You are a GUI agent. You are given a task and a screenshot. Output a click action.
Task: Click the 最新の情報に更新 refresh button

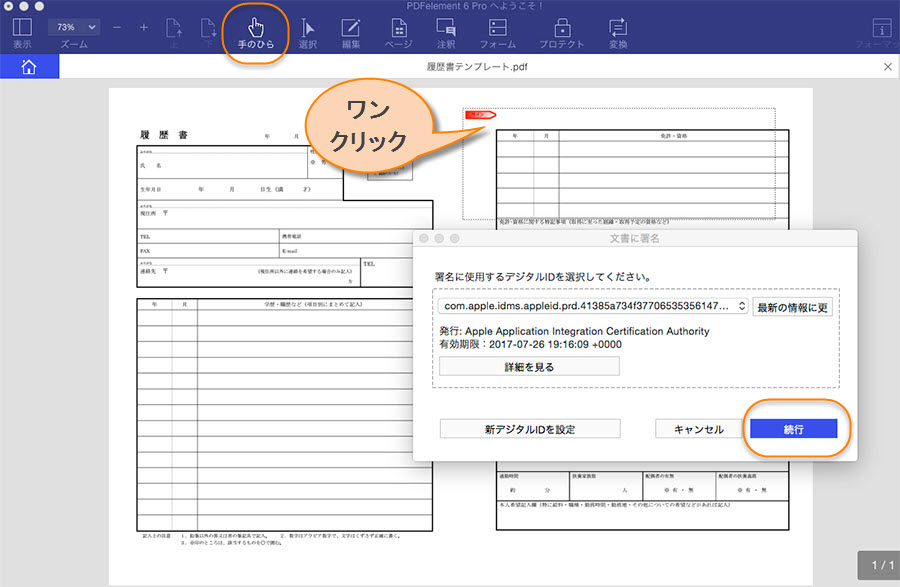point(792,307)
